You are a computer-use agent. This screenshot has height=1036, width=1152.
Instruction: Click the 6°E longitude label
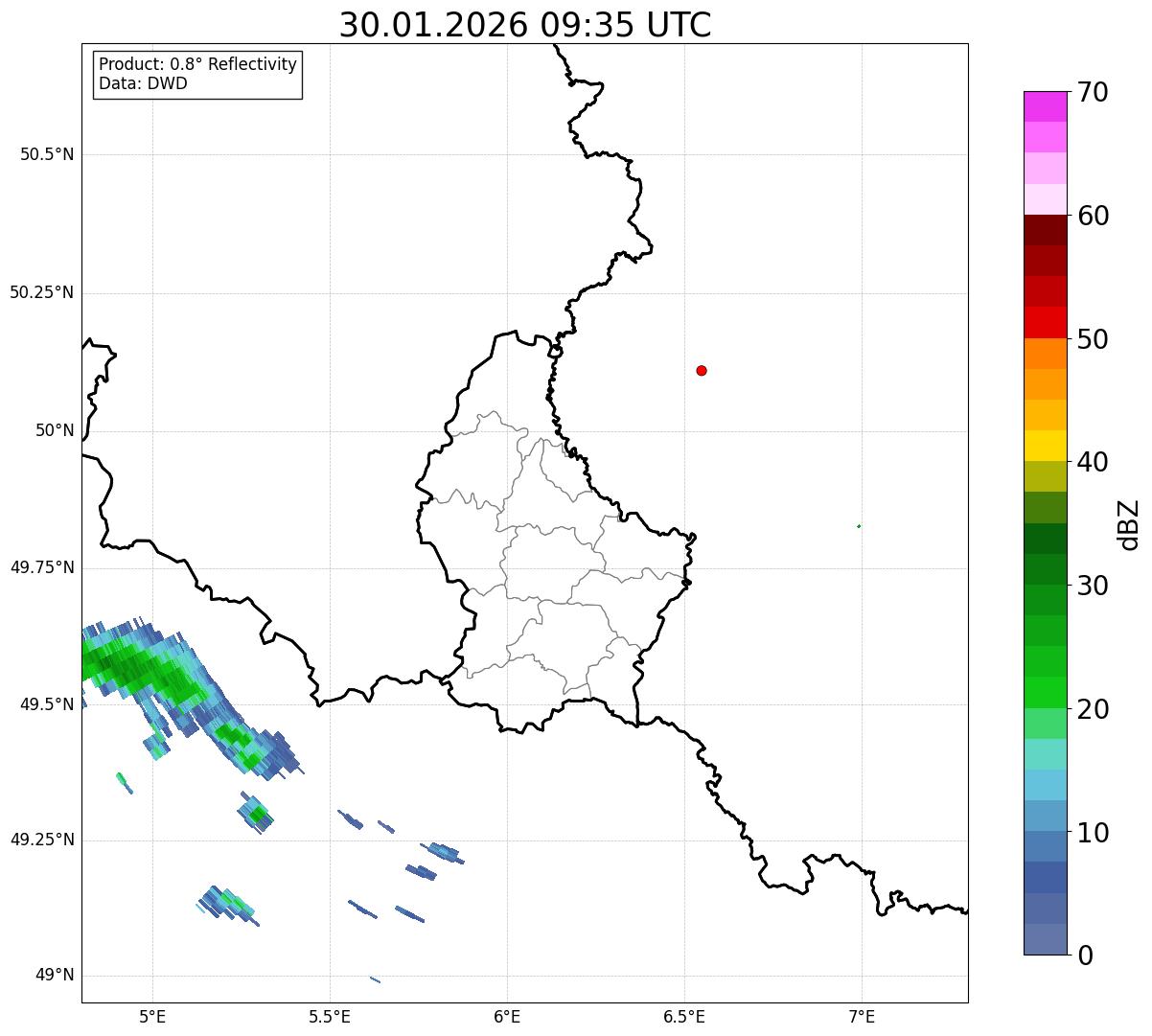(x=507, y=1016)
